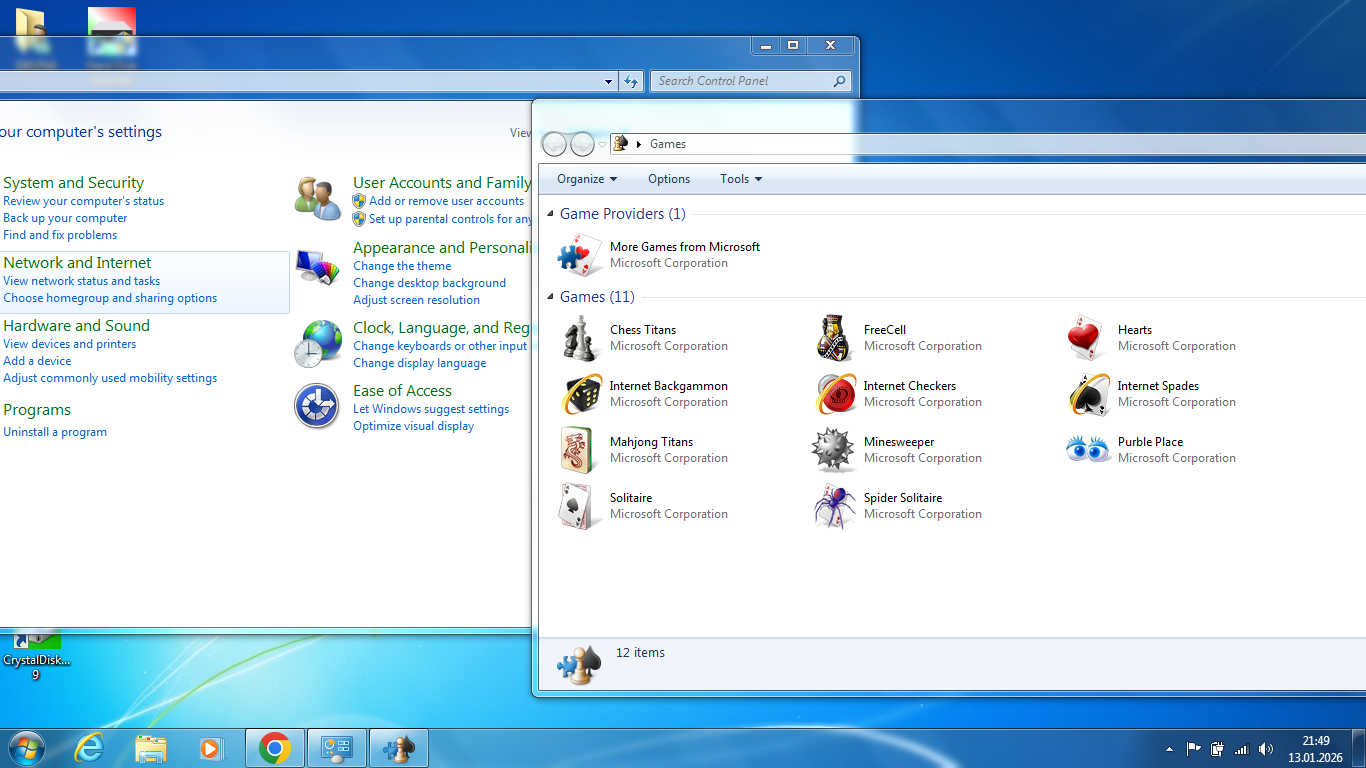Expand the Control Panel address history dropdown
Image resolution: width=1366 pixels, height=768 pixels.
pos(609,81)
